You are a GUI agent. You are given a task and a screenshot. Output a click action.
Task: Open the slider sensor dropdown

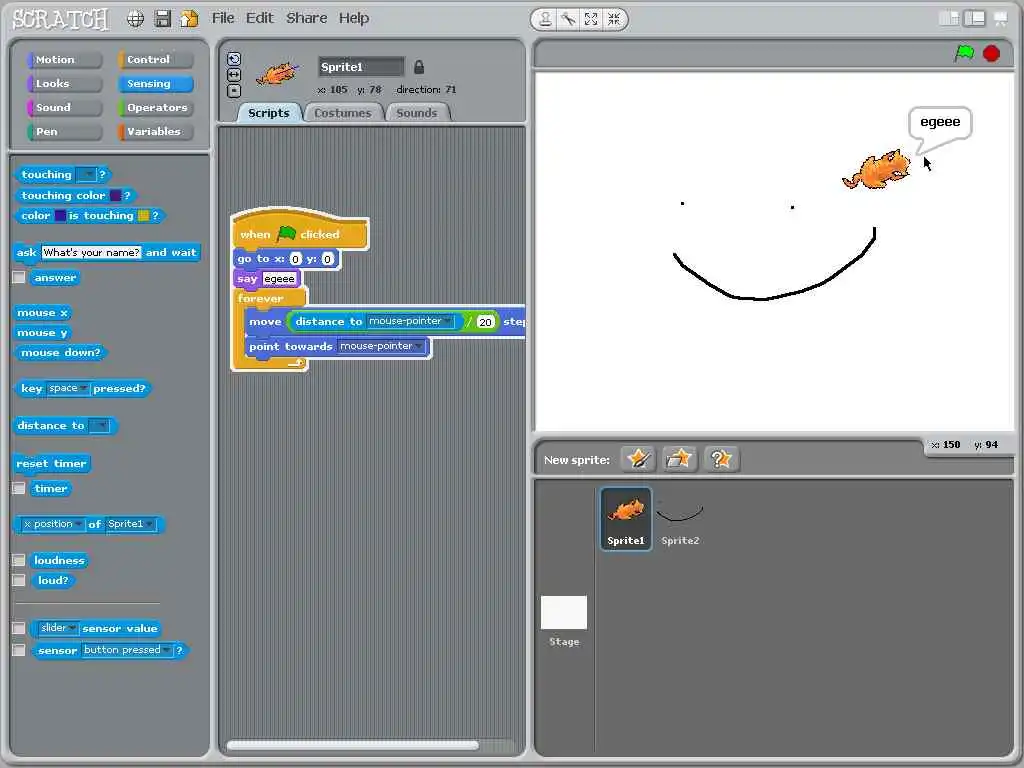pos(58,628)
